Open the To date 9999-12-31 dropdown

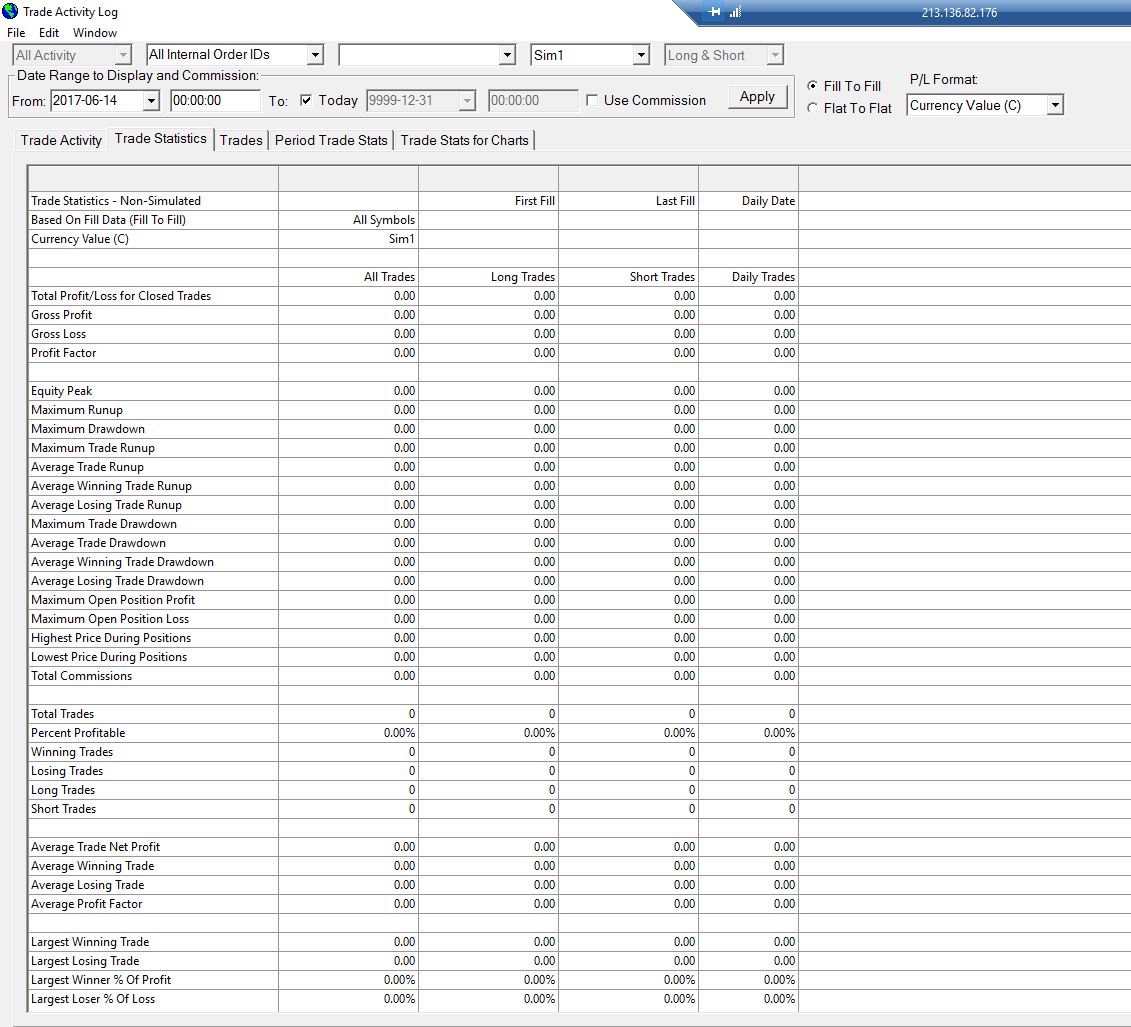pyautogui.click(x=467, y=100)
